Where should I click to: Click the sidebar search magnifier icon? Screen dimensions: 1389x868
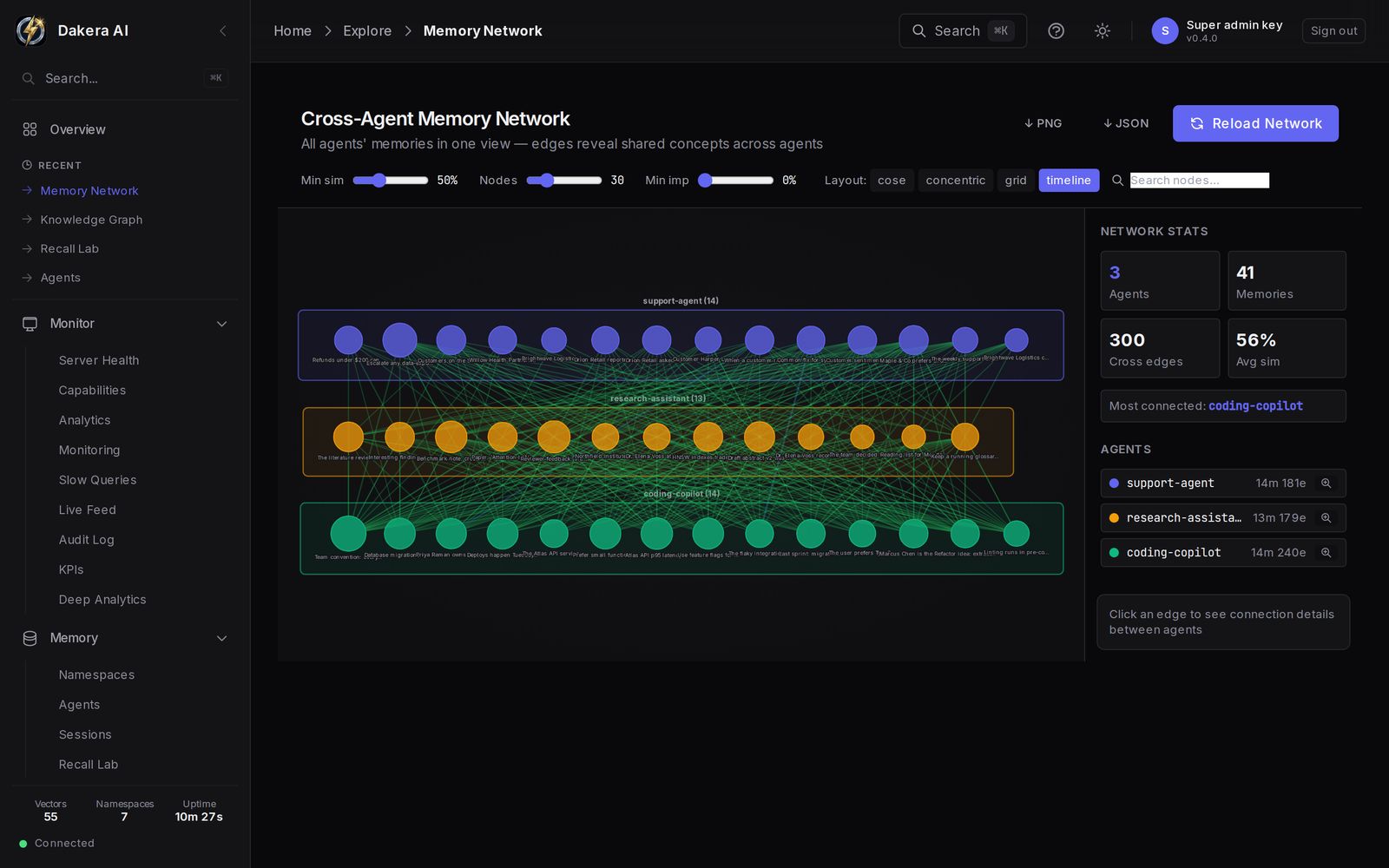[29, 78]
